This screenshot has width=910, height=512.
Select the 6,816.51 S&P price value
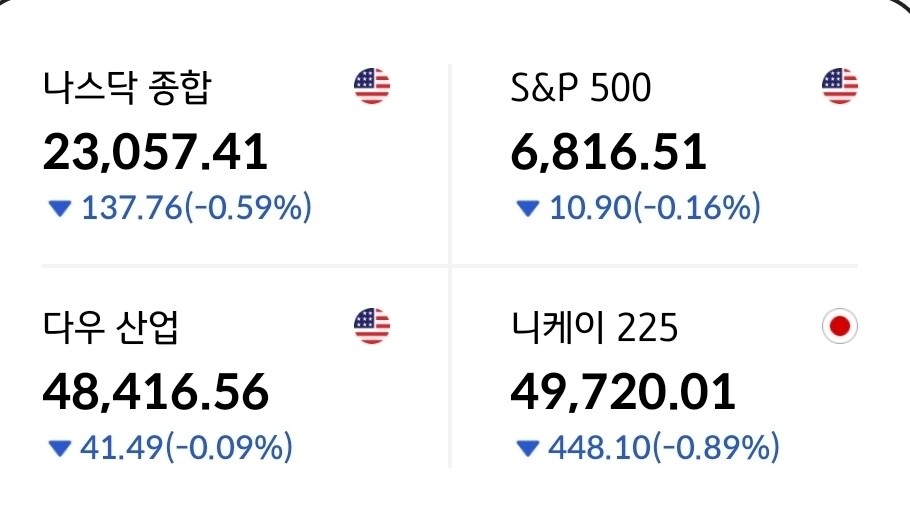608,152
